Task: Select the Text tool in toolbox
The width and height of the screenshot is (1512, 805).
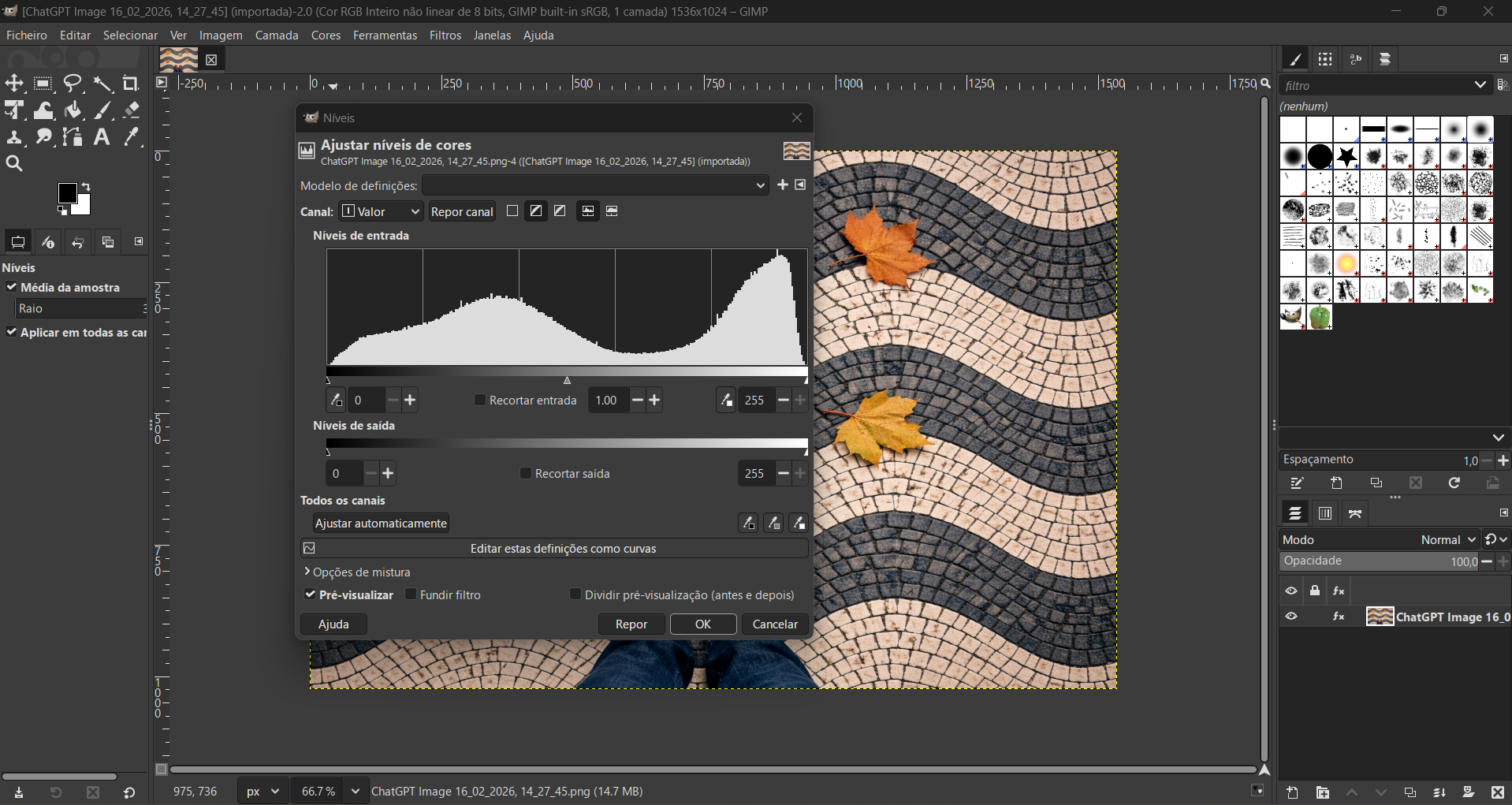Action: 102,137
